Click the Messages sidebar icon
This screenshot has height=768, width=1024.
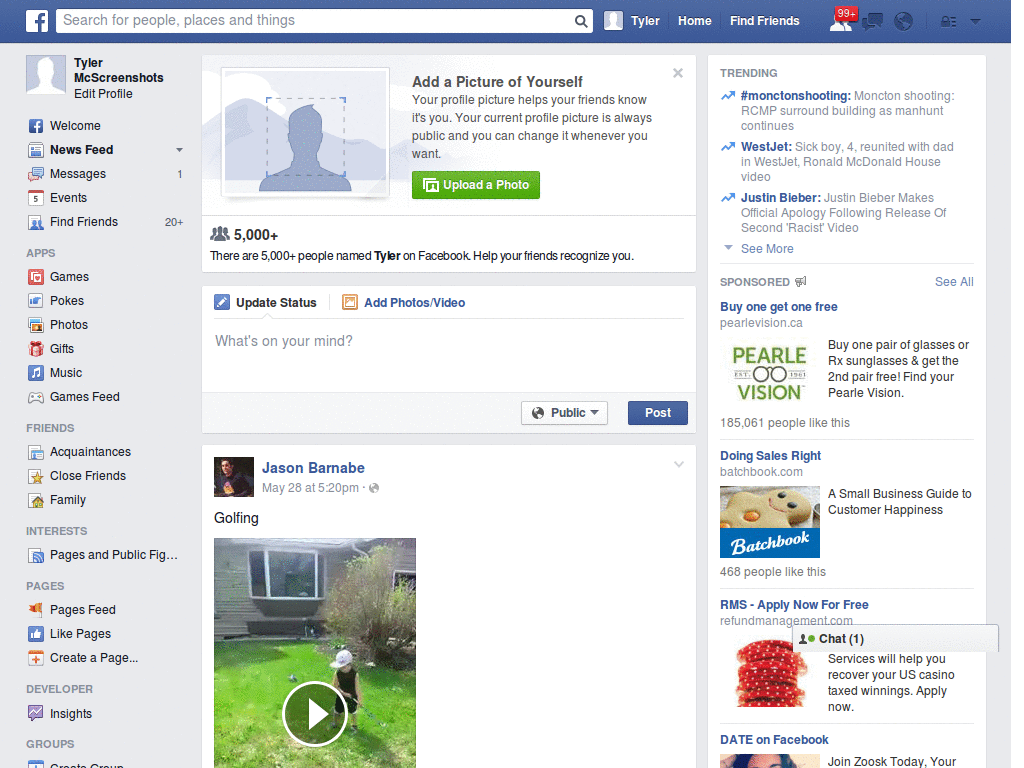coord(36,174)
